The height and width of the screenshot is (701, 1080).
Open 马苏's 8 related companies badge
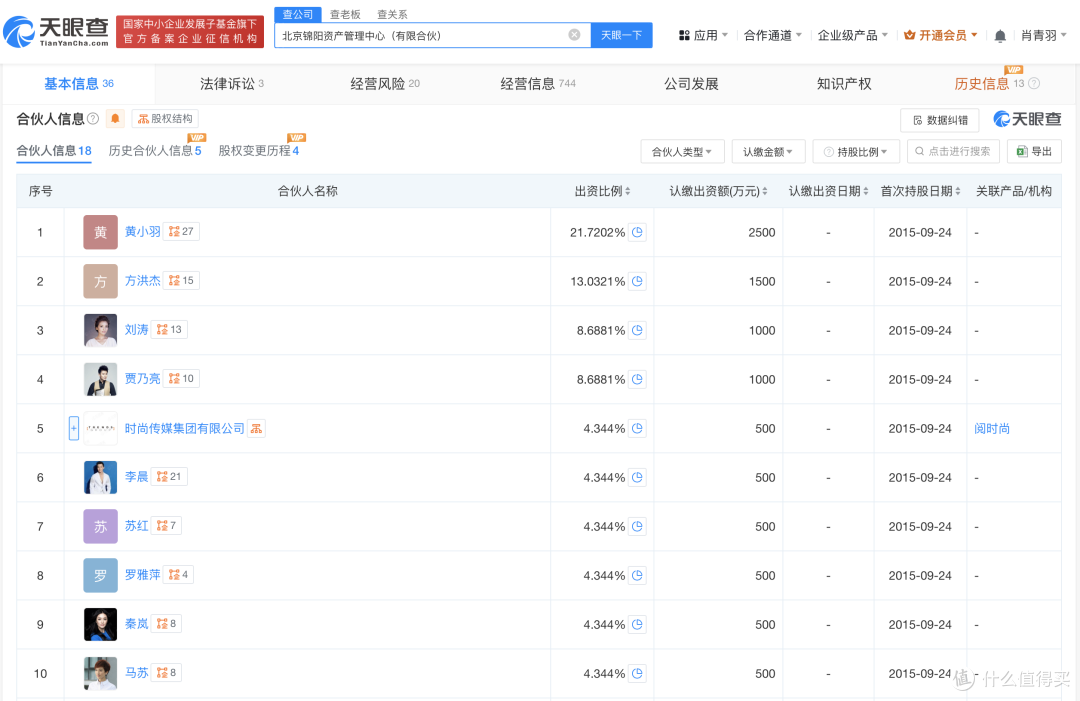point(167,672)
